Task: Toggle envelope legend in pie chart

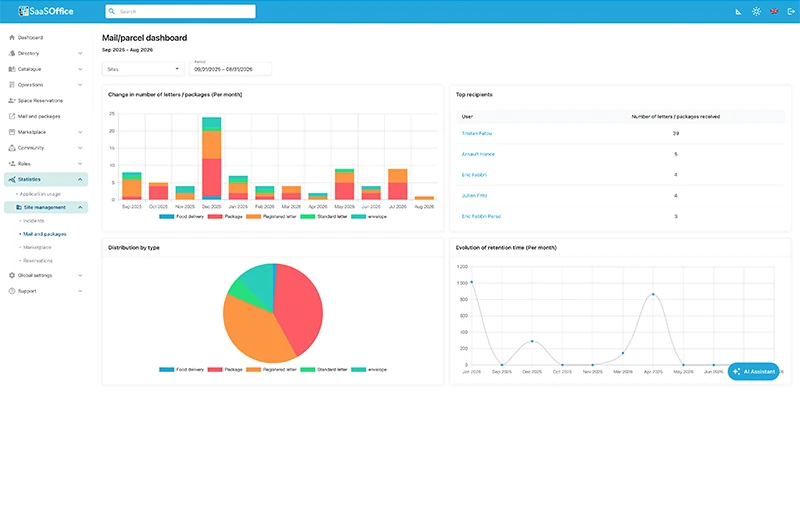Action: (369, 369)
